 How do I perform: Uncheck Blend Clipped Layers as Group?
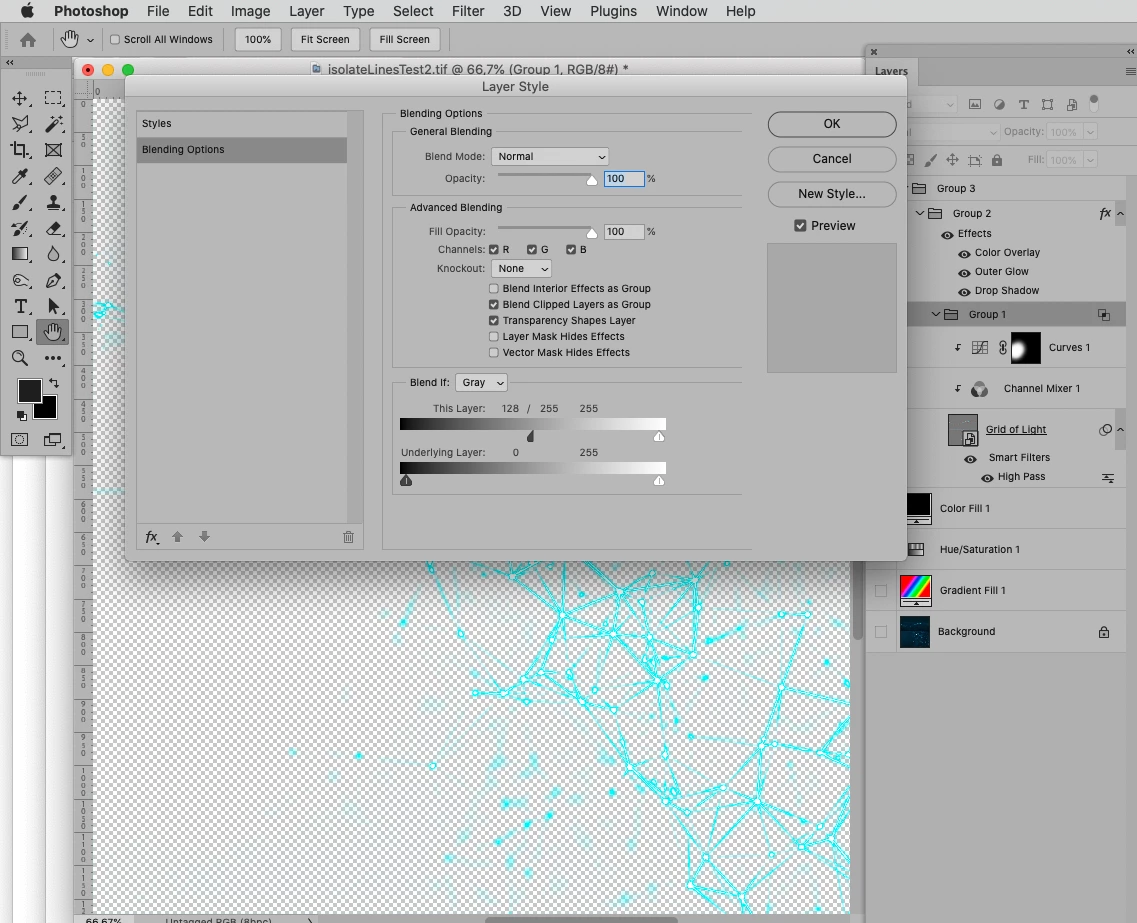(x=494, y=305)
